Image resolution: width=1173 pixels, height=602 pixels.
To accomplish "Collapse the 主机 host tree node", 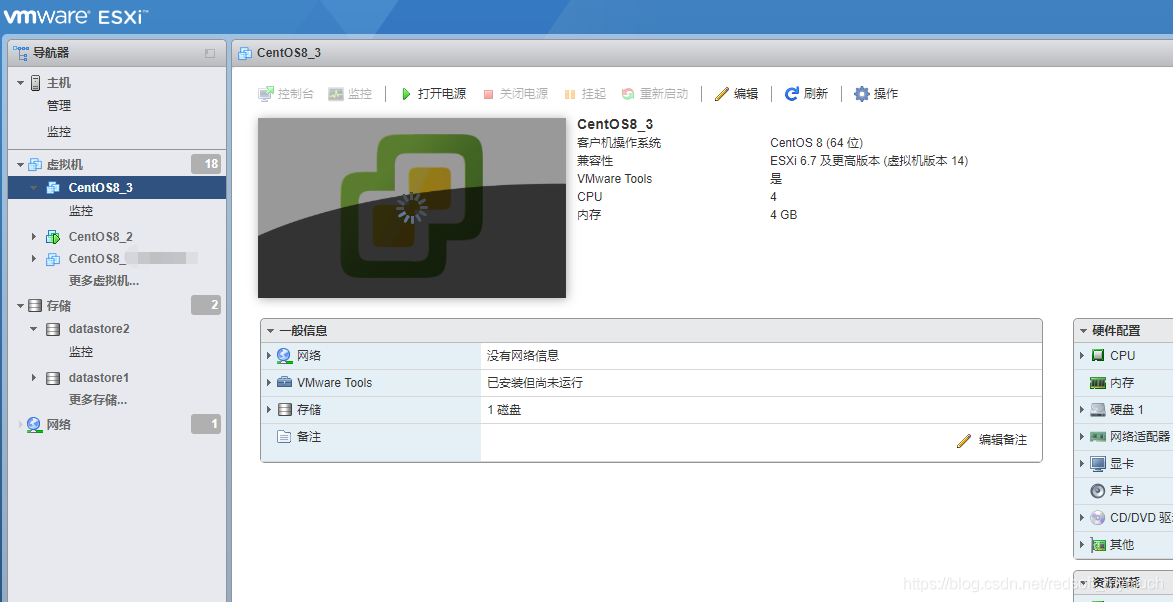I will (x=20, y=83).
